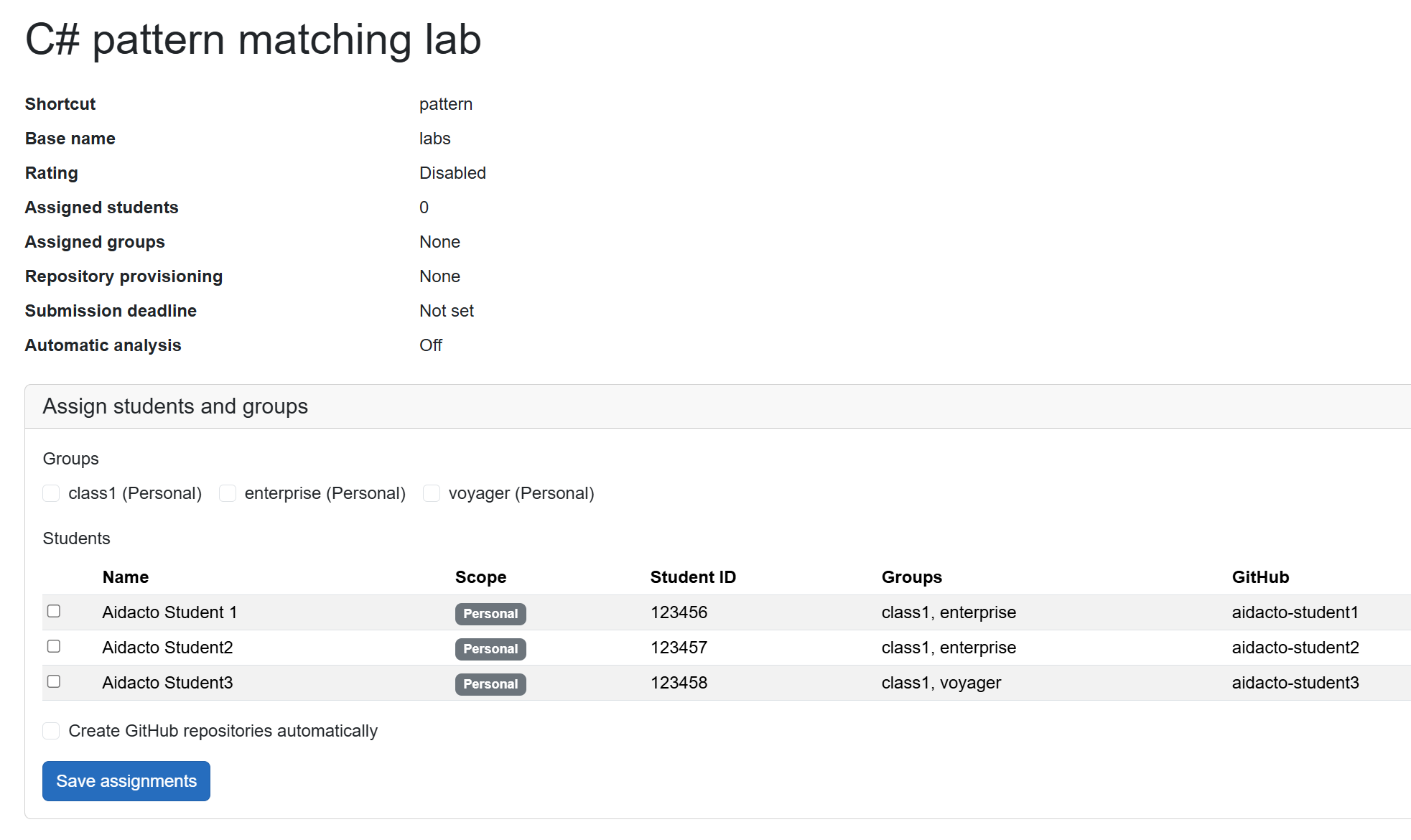Click the Scope column header

(480, 577)
